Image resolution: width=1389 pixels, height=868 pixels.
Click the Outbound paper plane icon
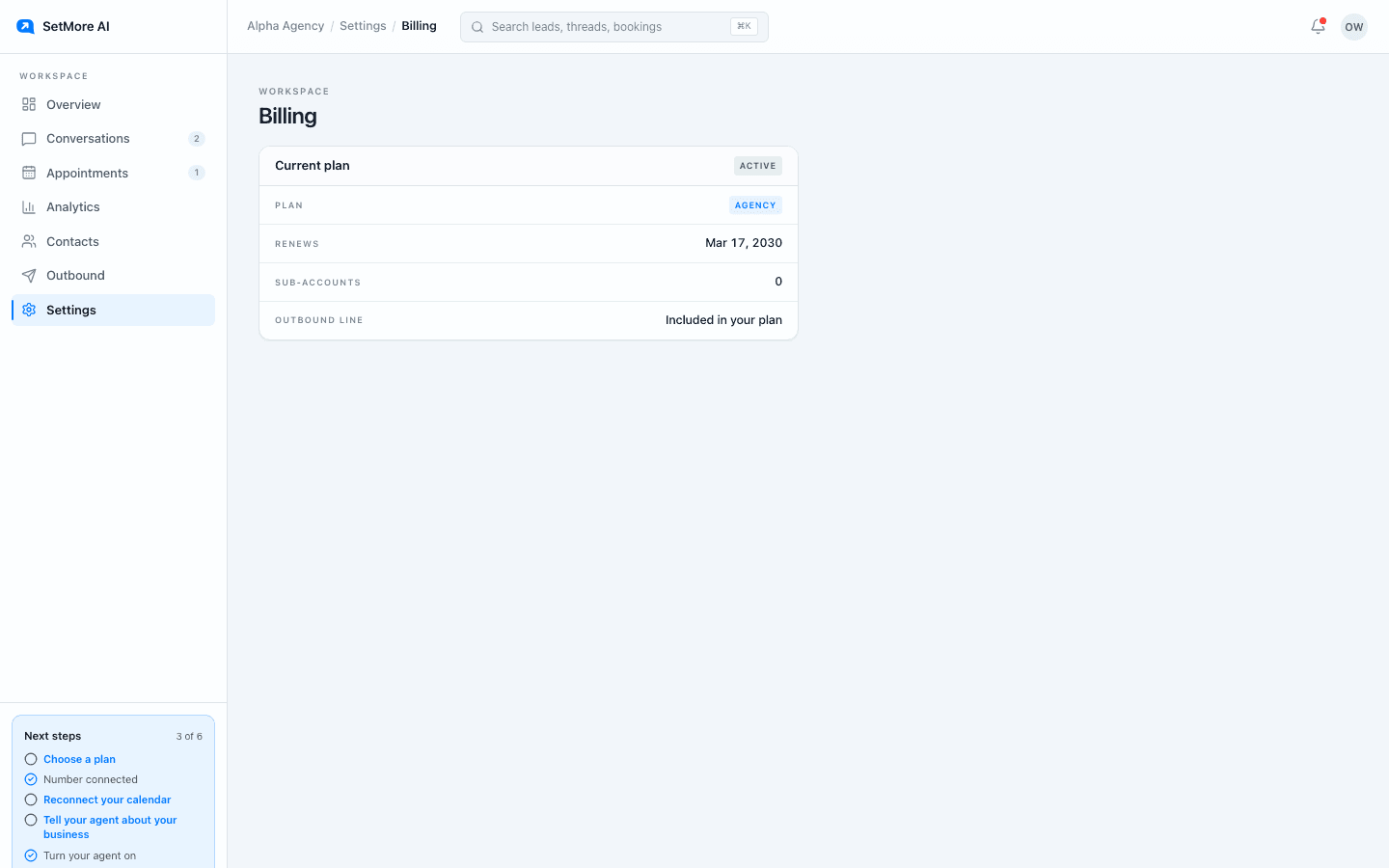click(29, 276)
